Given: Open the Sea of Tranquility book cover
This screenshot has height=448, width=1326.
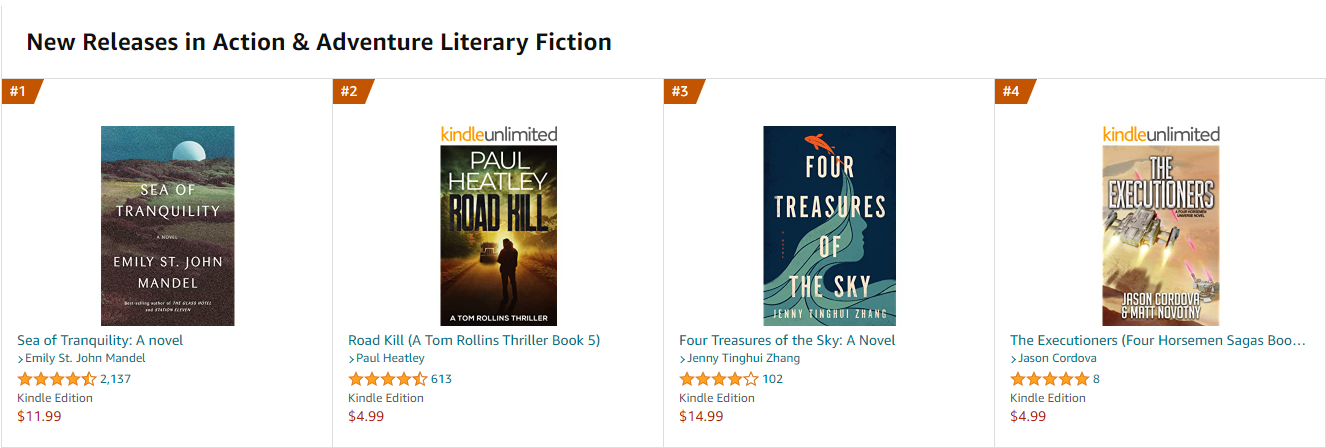Looking at the screenshot, I should tap(167, 225).
